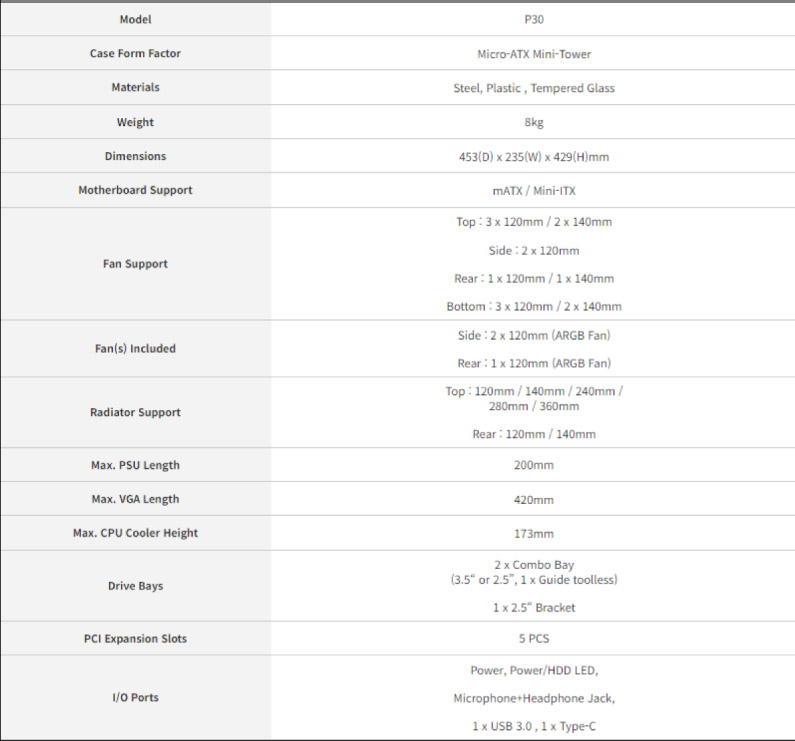The width and height of the screenshot is (795, 741).
Task: Click the Model label cell
Action: point(135,19)
